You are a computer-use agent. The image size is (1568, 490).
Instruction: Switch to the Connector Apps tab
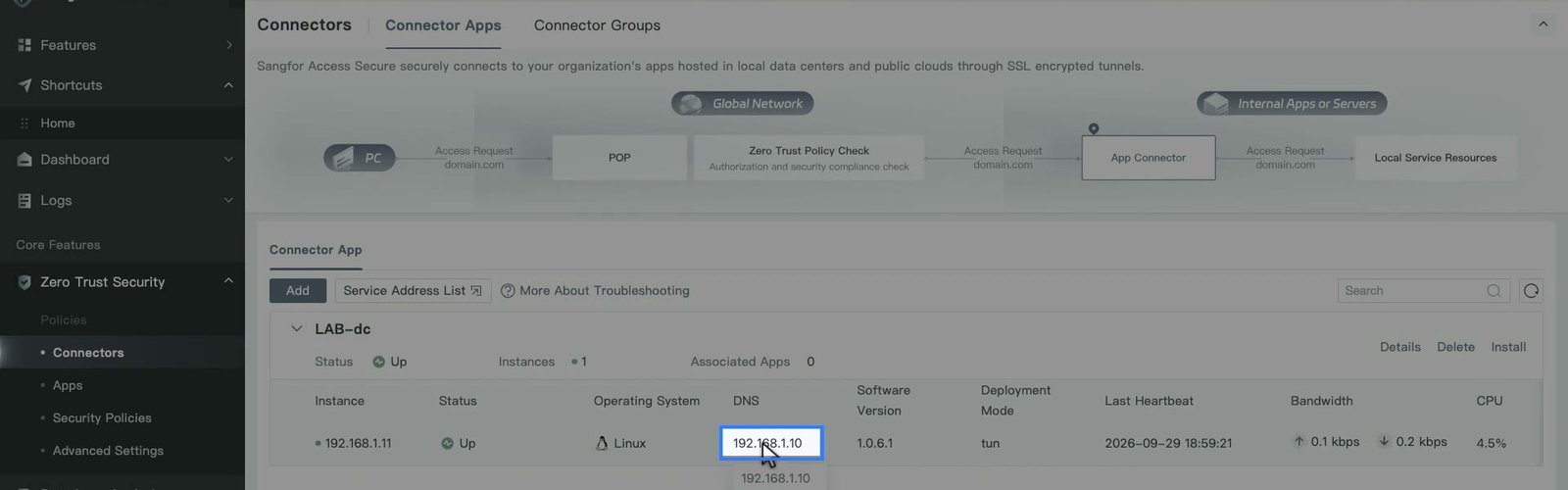tap(443, 25)
